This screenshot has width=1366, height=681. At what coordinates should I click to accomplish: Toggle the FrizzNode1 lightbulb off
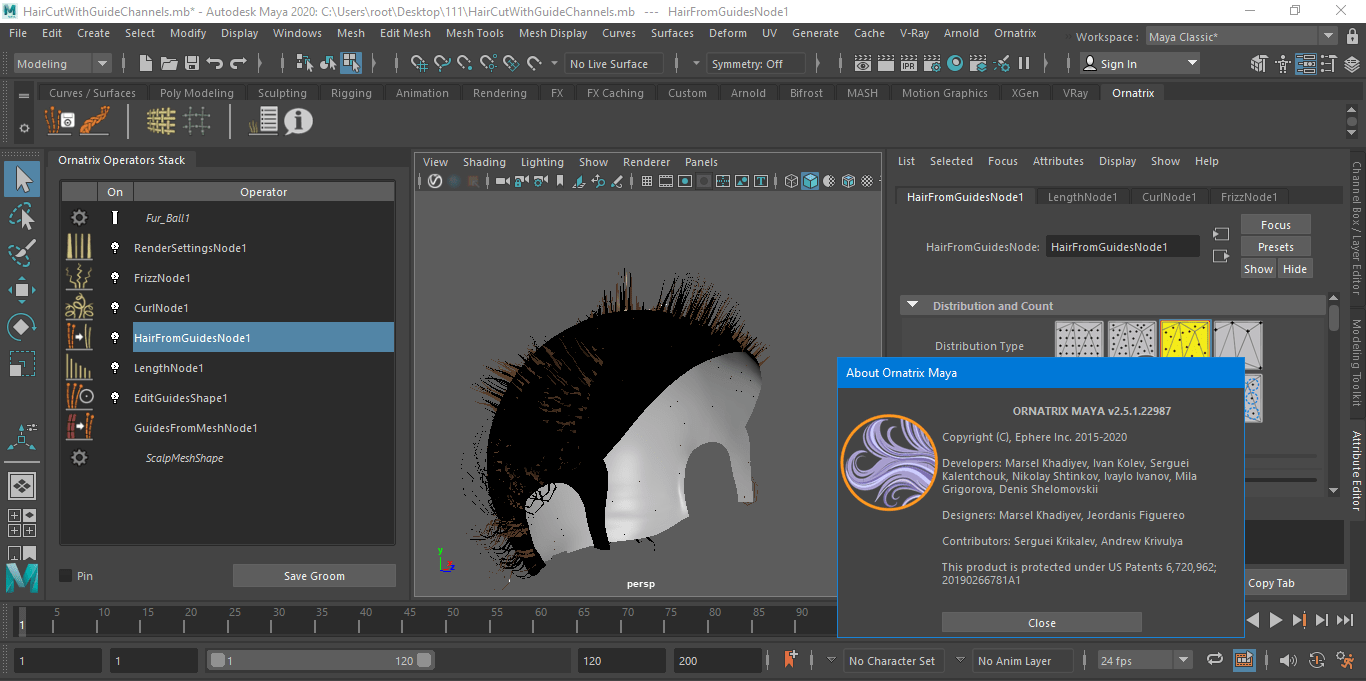(x=115, y=278)
